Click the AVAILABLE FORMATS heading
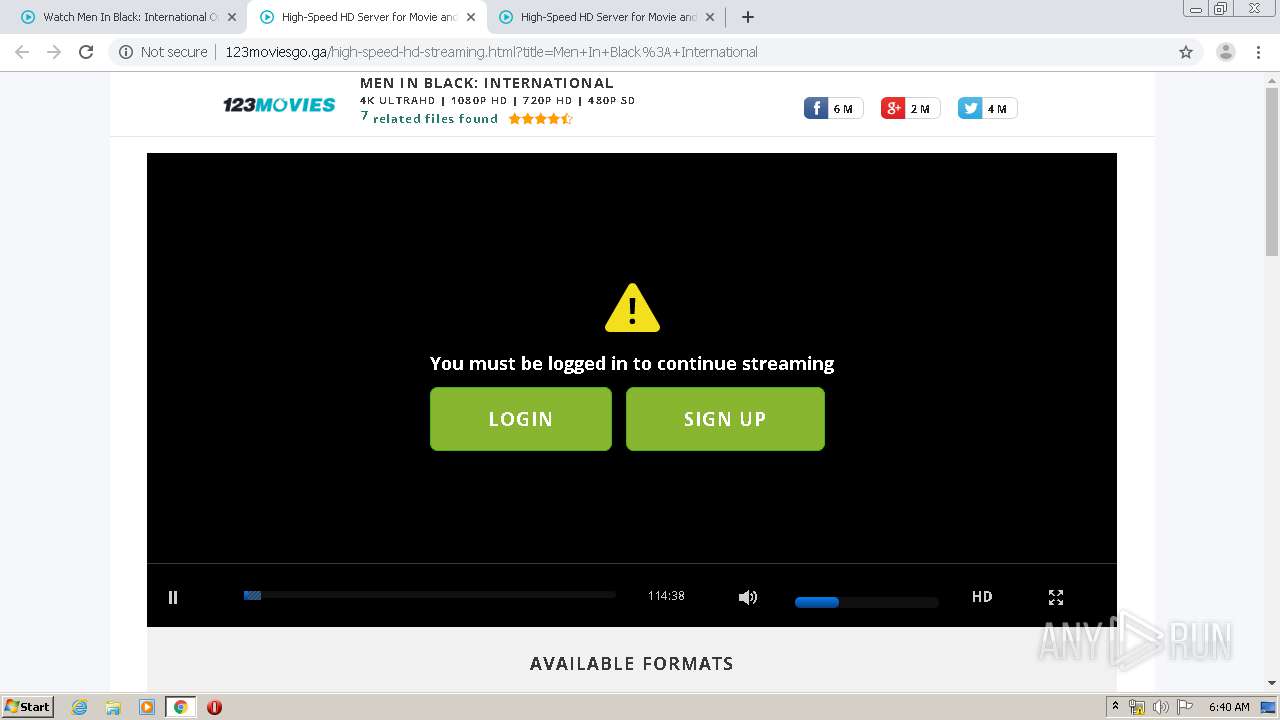 click(632, 664)
